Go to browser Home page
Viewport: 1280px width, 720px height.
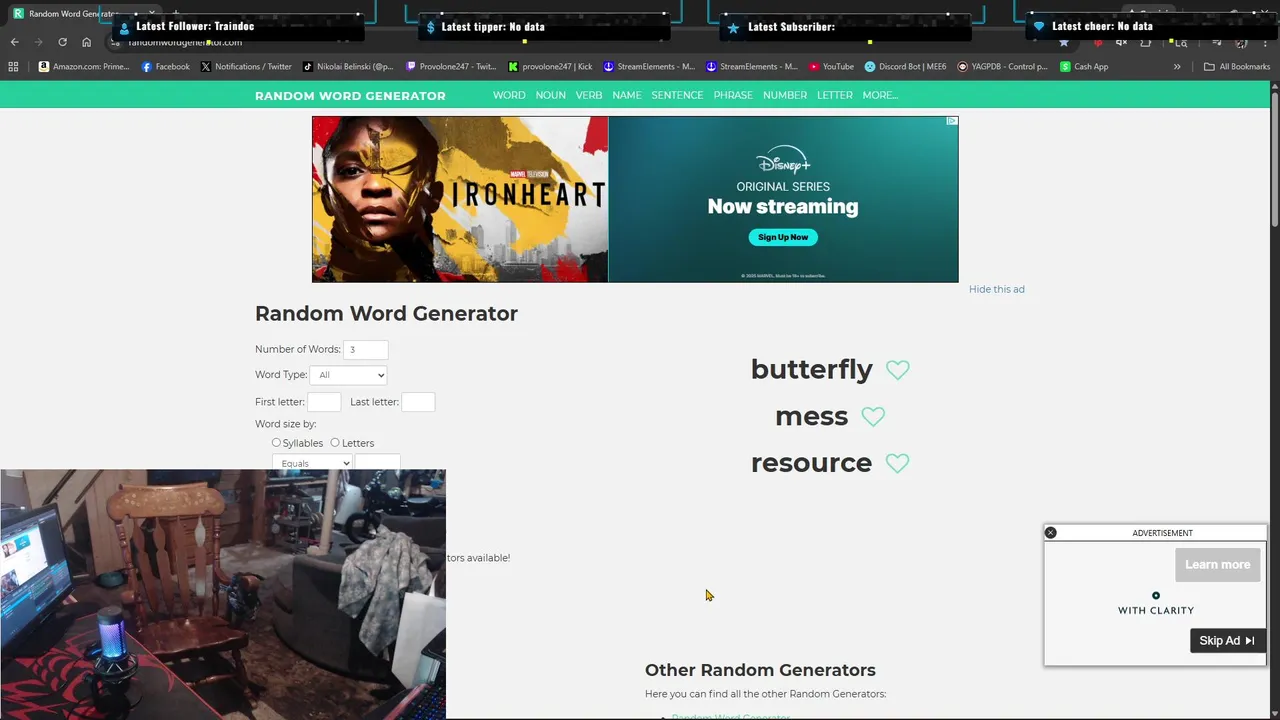pos(86,42)
